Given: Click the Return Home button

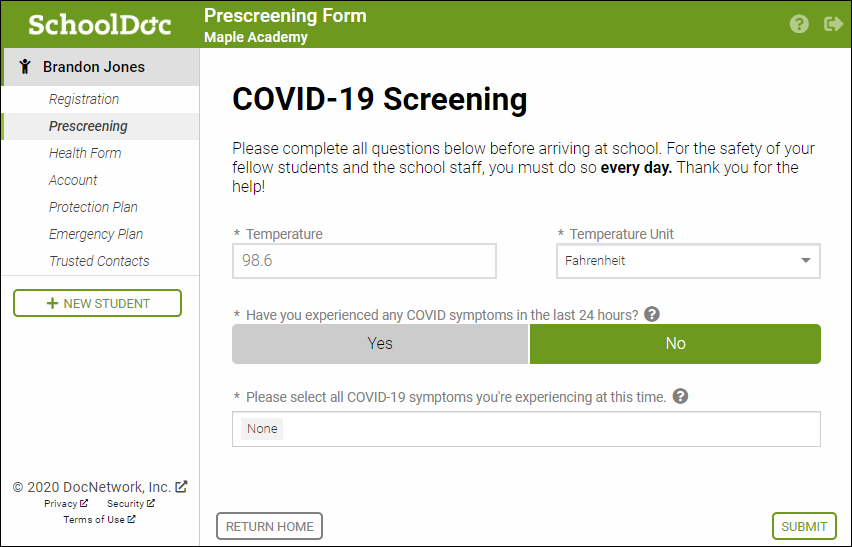Looking at the screenshot, I should click(270, 526).
